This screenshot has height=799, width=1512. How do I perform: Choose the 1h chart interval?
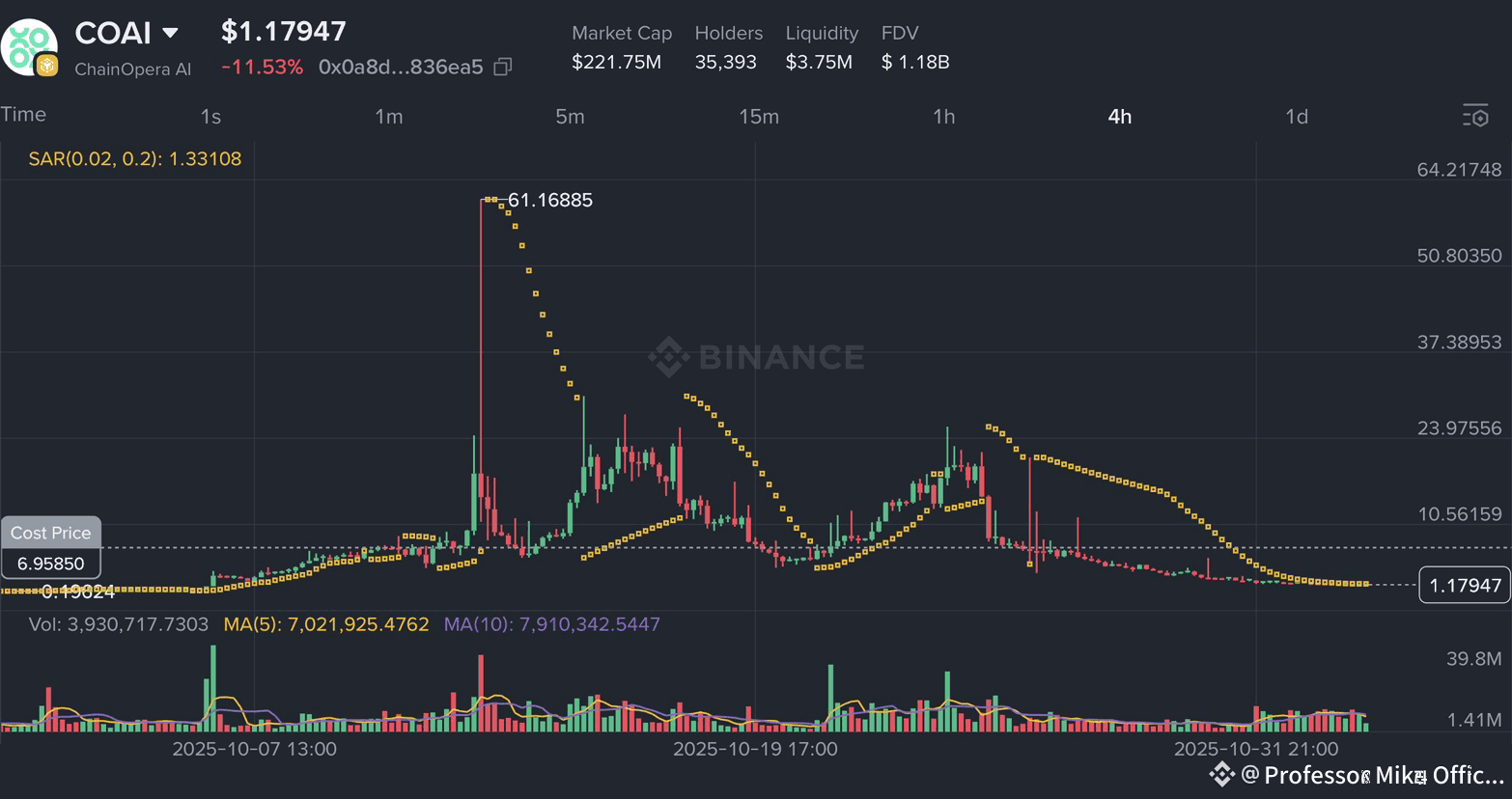(x=944, y=117)
